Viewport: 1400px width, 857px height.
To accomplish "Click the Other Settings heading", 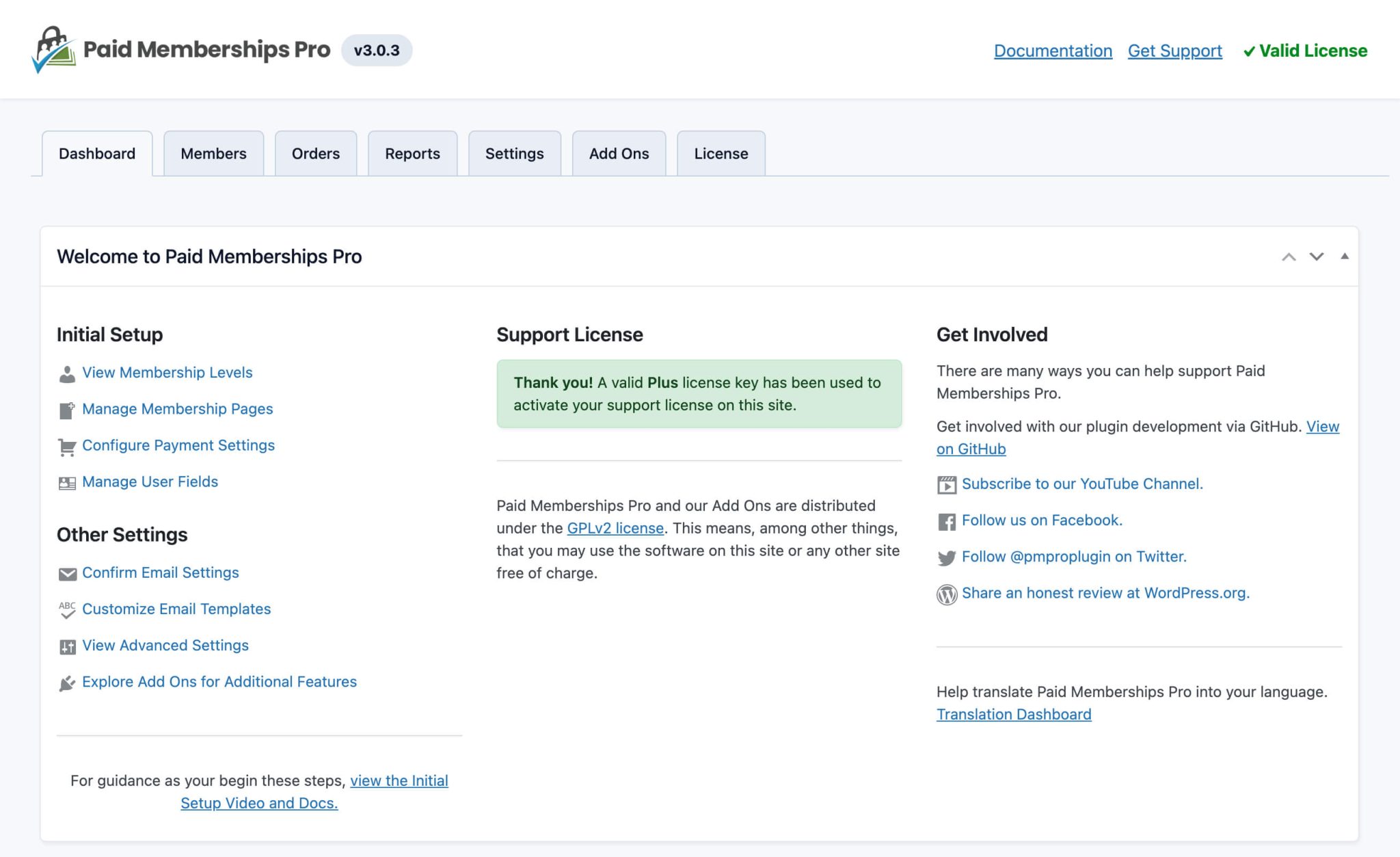I will 122,534.
